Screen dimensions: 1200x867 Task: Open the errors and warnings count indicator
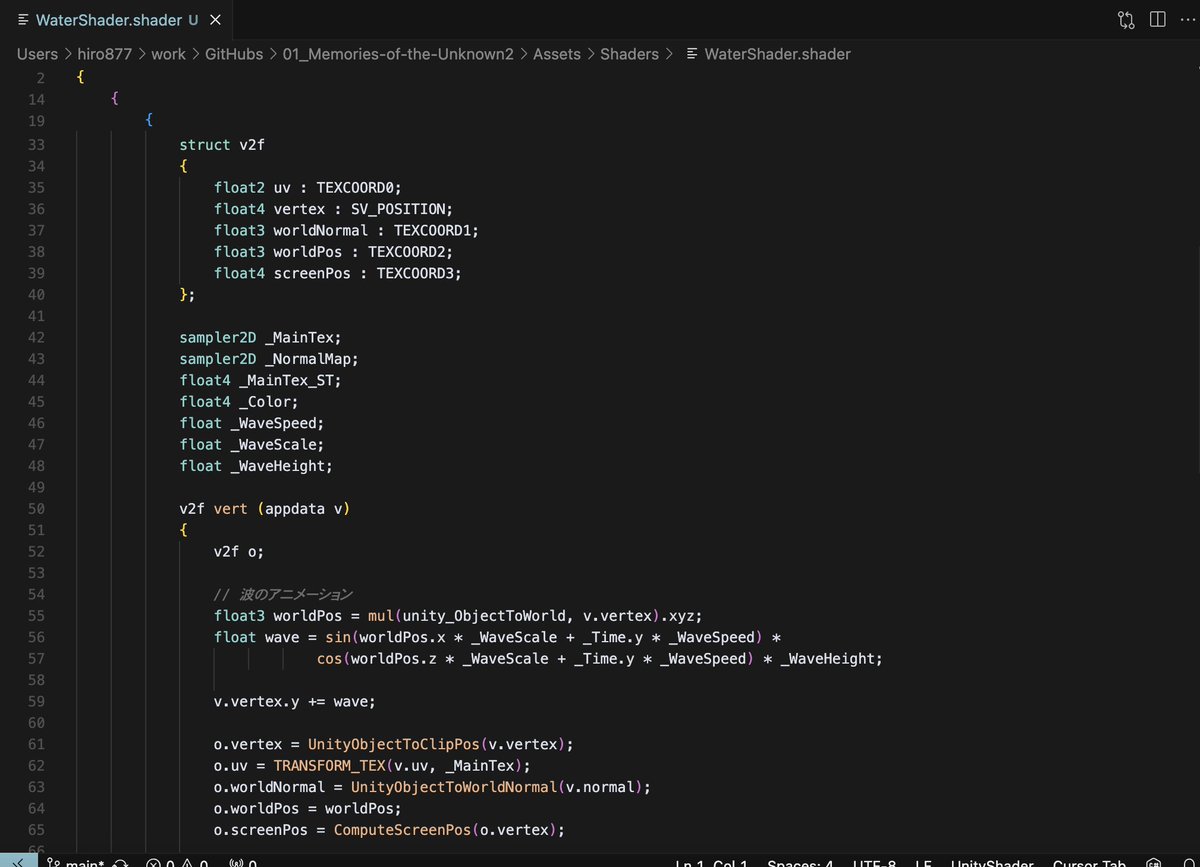[x=177, y=863]
